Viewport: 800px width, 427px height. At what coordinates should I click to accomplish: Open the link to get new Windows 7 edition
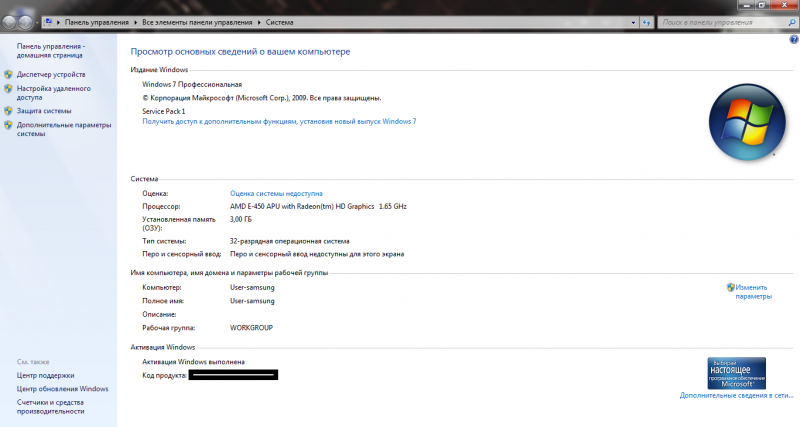coord(279,121)
